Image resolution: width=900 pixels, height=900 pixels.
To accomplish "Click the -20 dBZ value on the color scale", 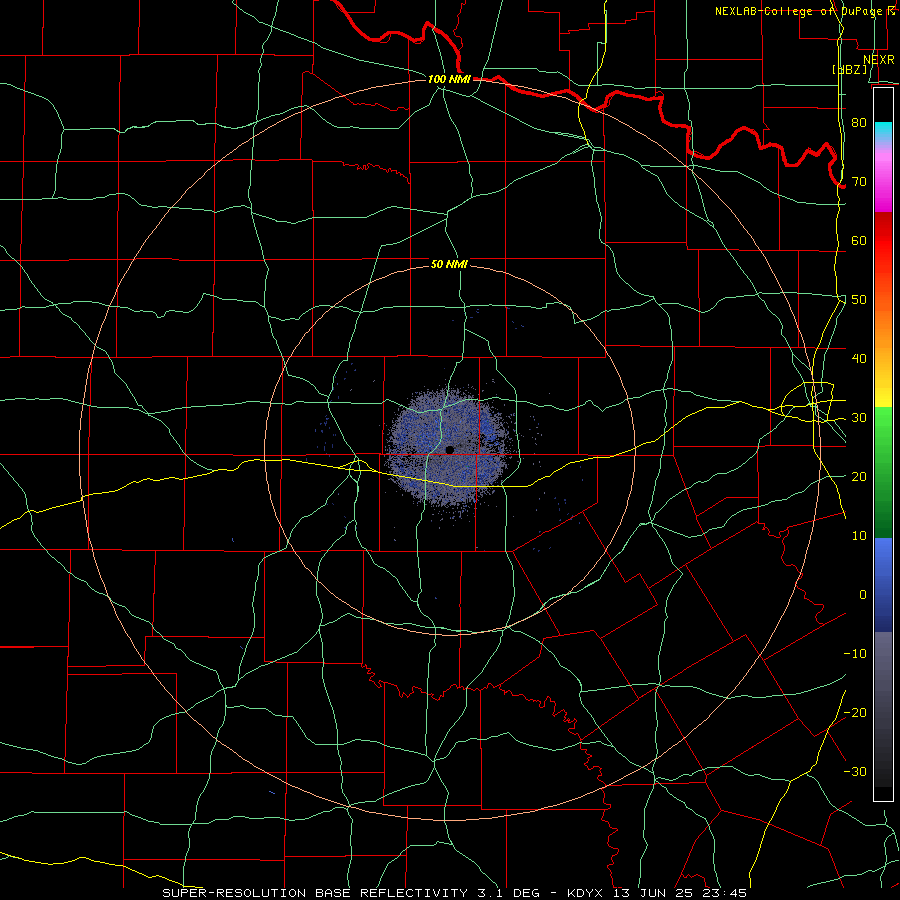I will click(x=855, y=712).
